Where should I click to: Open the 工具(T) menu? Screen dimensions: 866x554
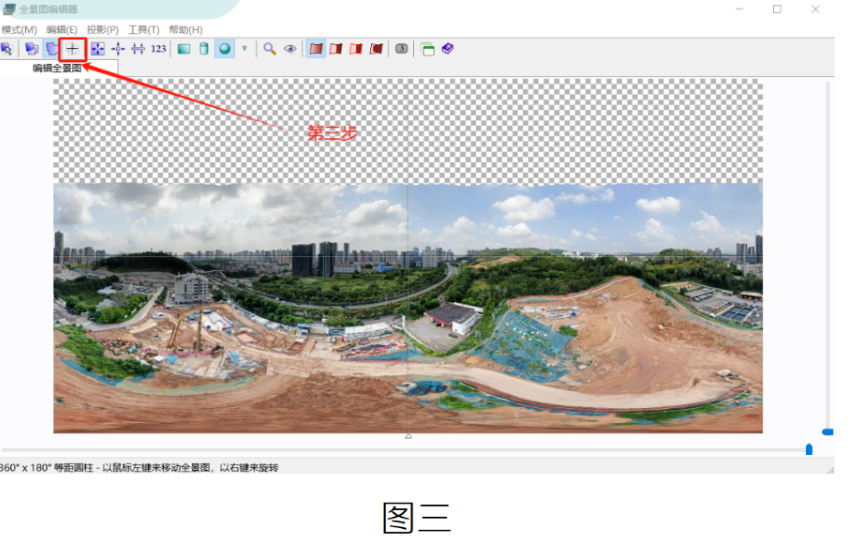pyautogui.click(x=144, y=30)
